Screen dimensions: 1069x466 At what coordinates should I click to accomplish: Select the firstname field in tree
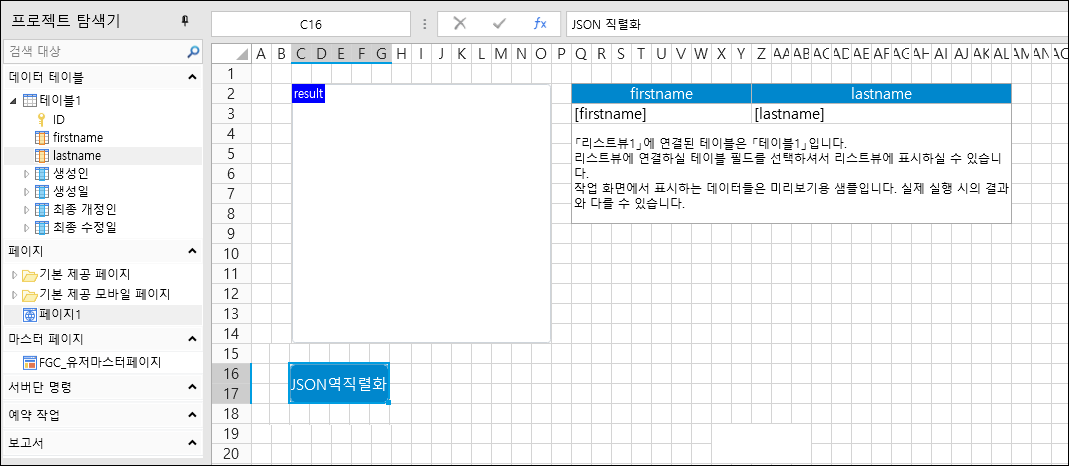[x=77, y=137]
